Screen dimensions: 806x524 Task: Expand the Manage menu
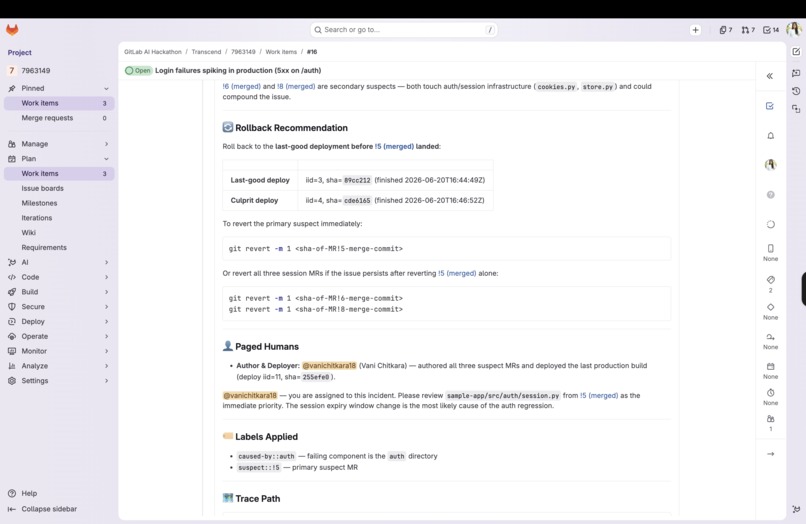[x=59, y=144]
